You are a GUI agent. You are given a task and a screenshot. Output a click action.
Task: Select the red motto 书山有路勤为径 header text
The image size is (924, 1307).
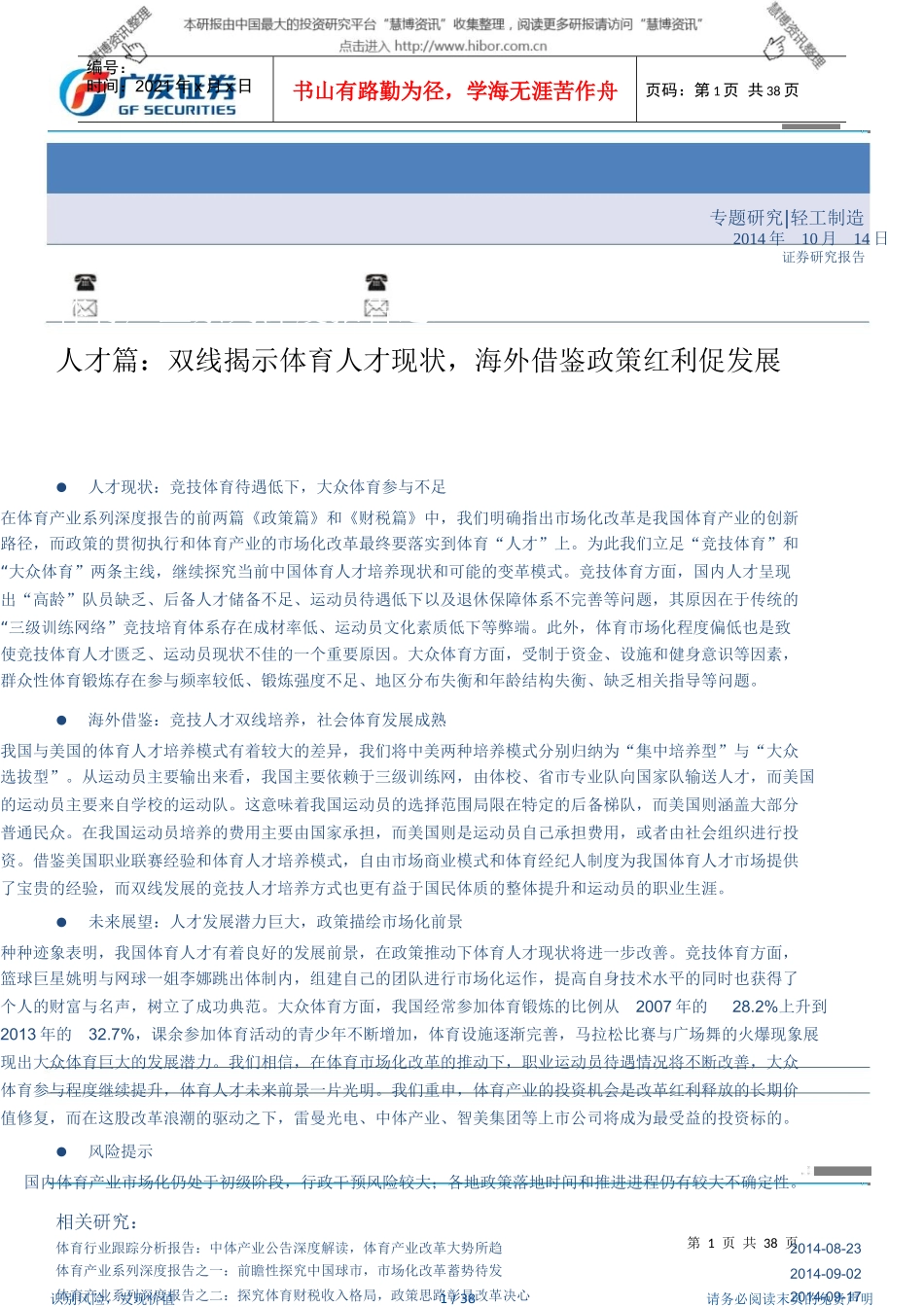click(x=455, y=90)
